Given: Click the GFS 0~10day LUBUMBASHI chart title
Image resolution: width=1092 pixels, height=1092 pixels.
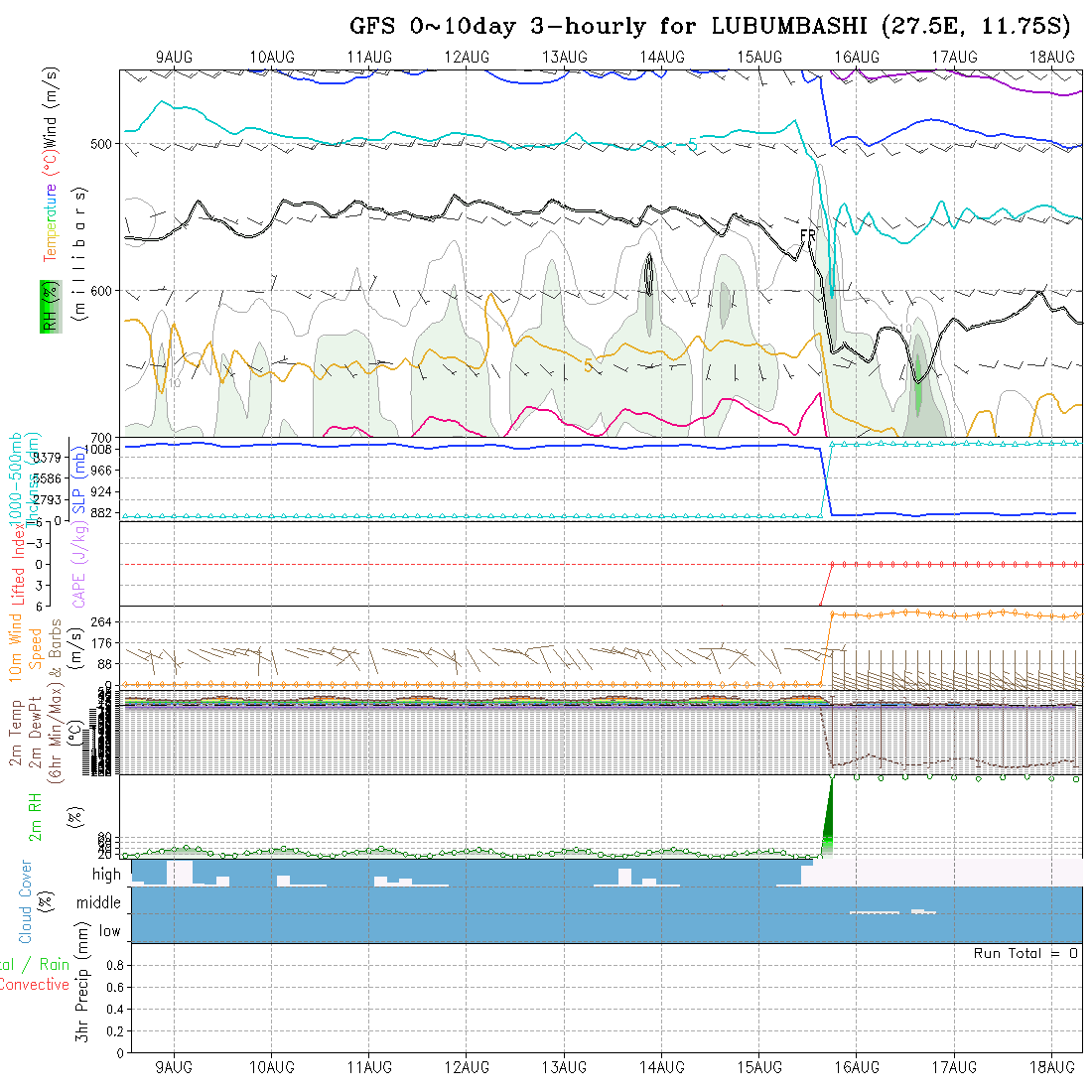Looking at the screenshot, I should [710, 27].
